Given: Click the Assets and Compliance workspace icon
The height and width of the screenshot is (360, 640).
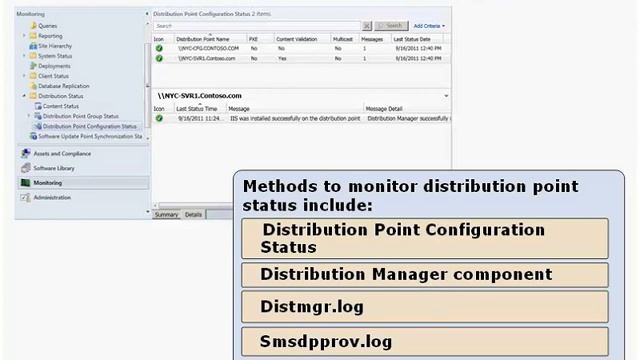Looking at the screenshot, I should click(26, 153).
